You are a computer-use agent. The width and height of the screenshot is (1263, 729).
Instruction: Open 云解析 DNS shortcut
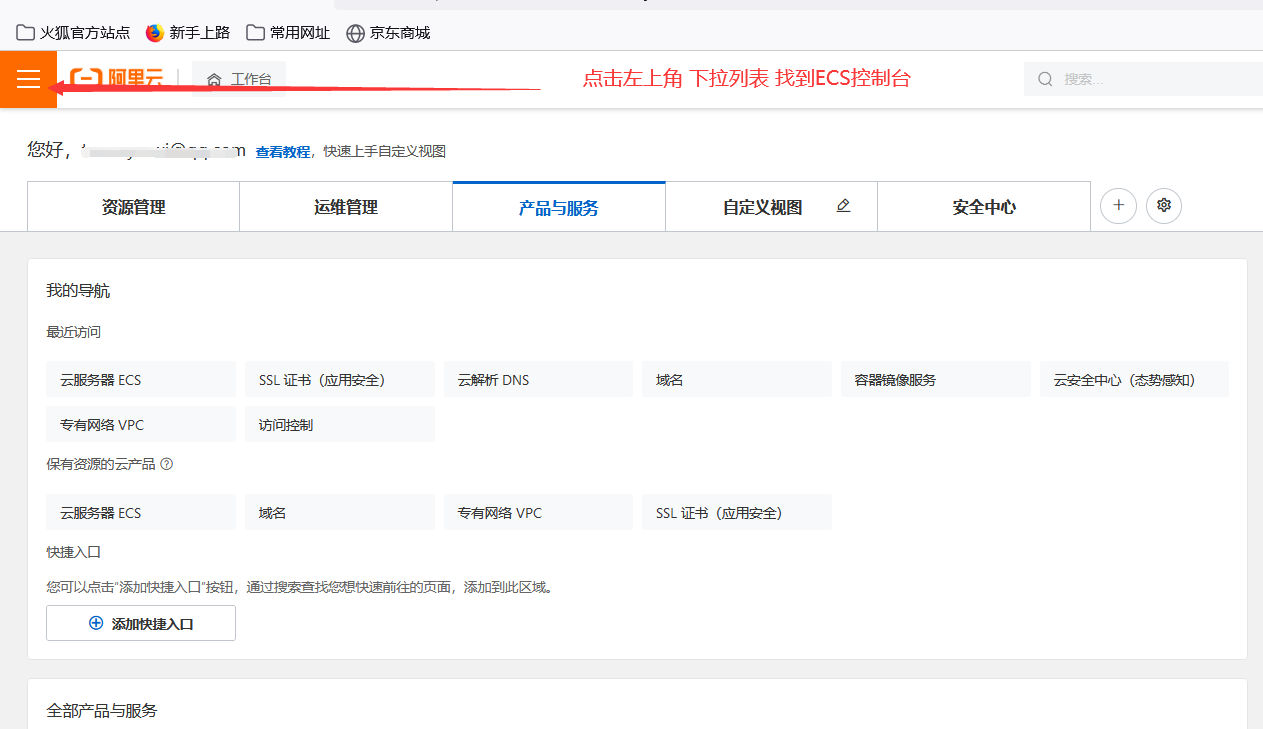pos(539,380)
